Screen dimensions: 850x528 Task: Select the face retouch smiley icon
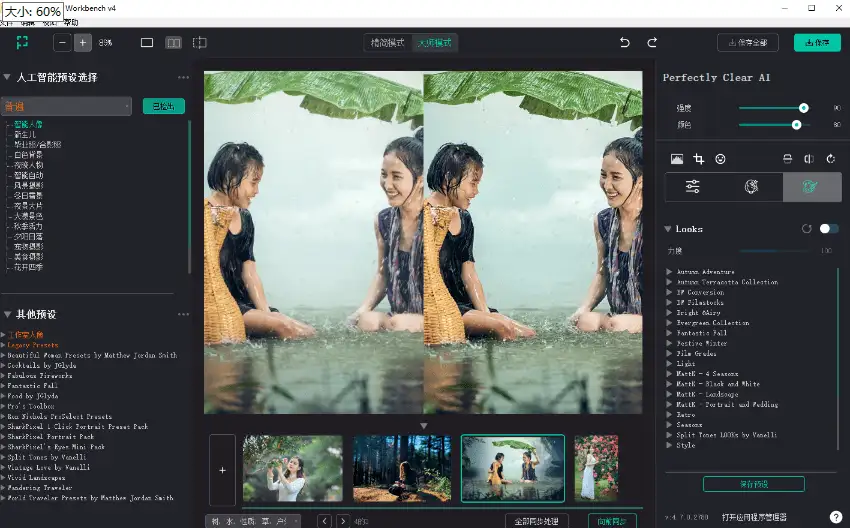tap(720, 158)
